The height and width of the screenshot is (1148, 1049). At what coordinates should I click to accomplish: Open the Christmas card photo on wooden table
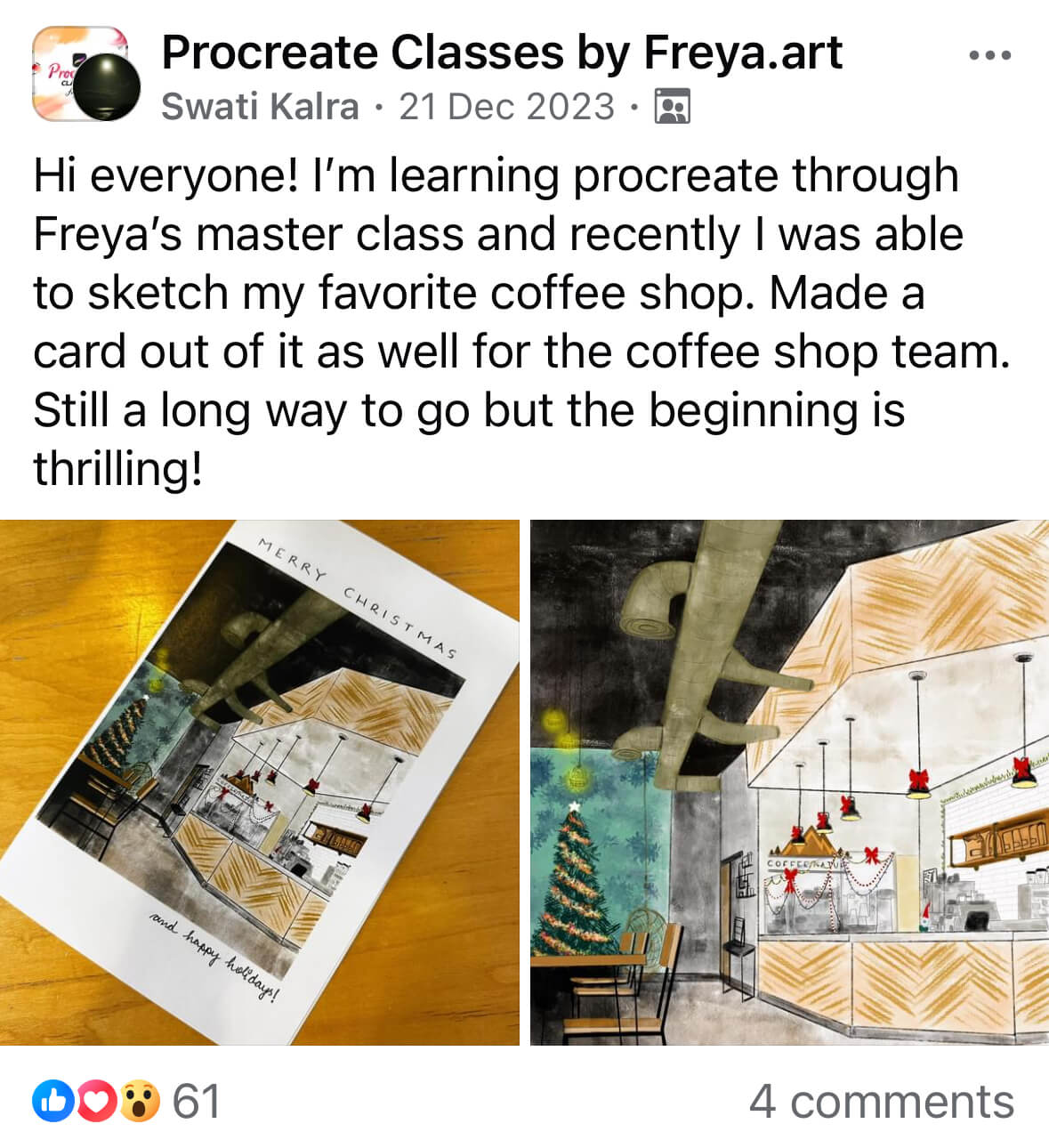[259, 782]
